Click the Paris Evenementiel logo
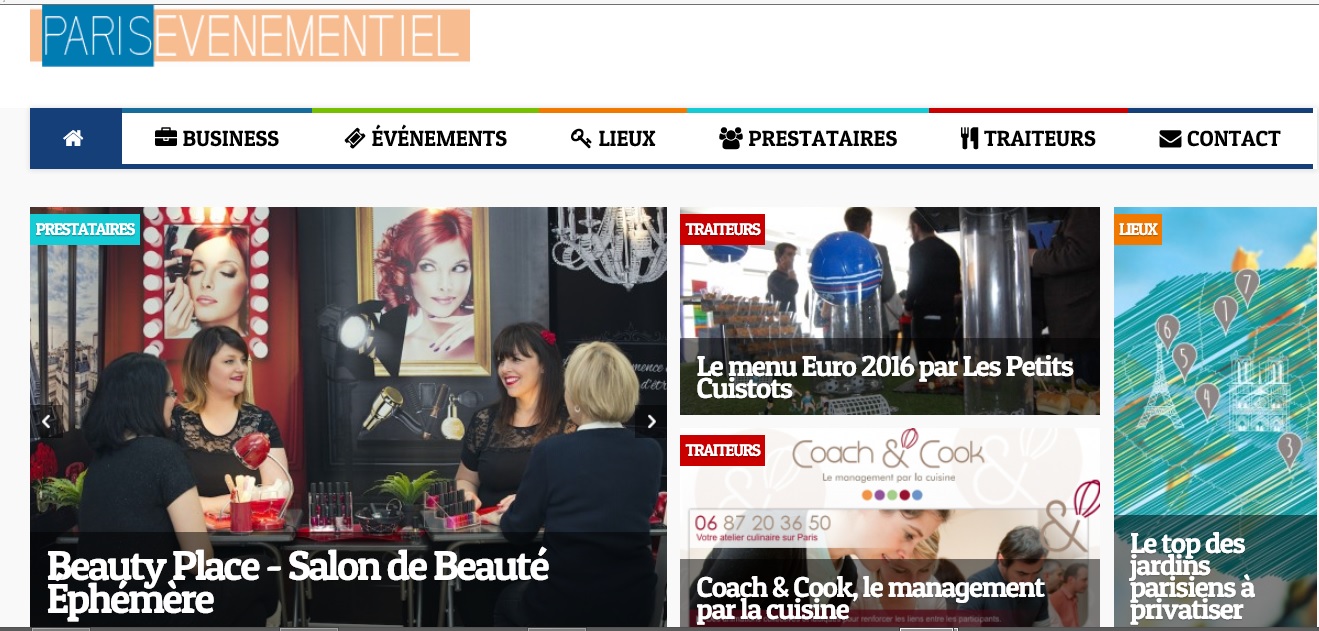 [x=250, y=36]
